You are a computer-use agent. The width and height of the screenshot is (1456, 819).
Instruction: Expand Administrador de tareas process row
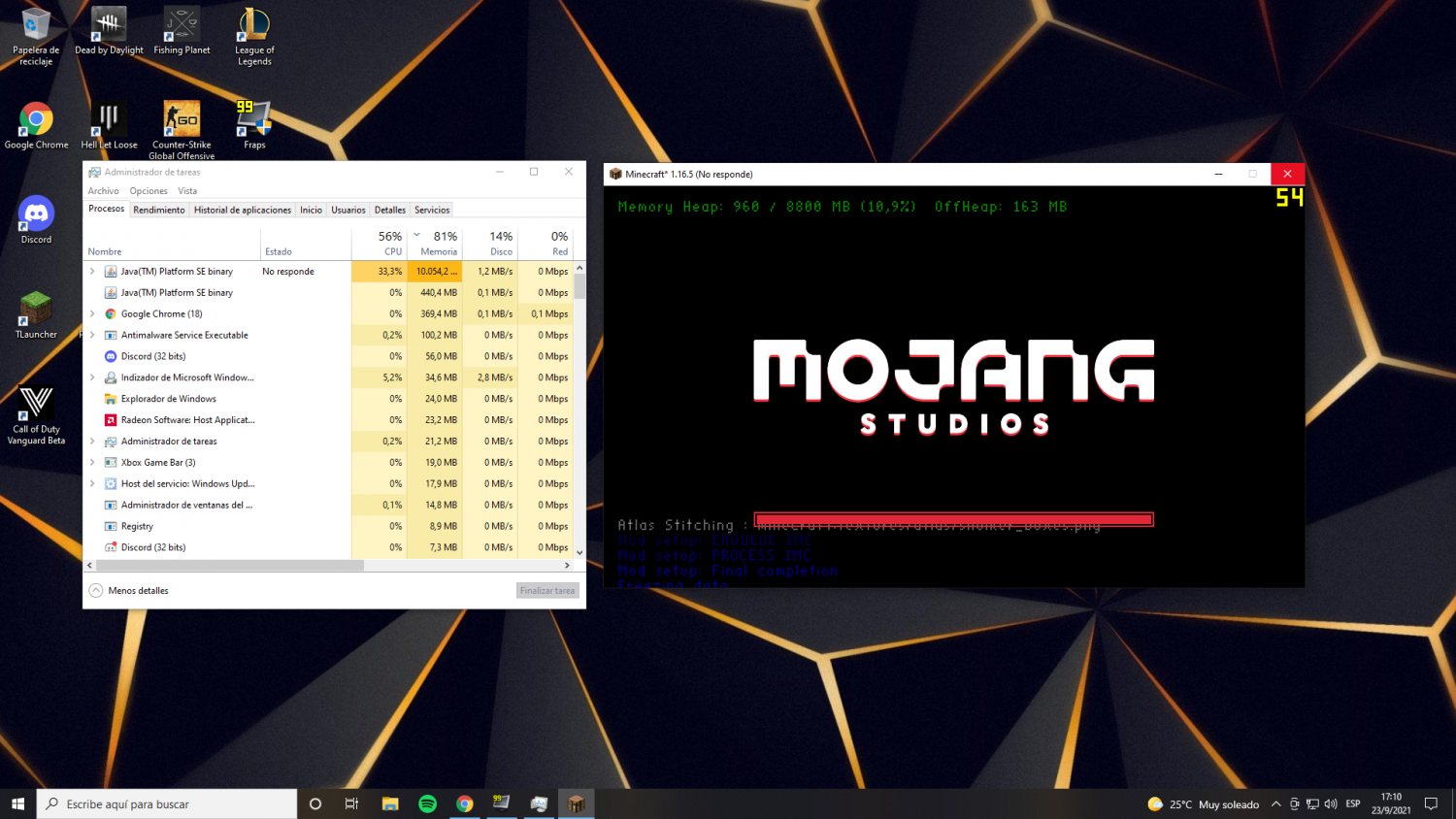coord(92,442)
